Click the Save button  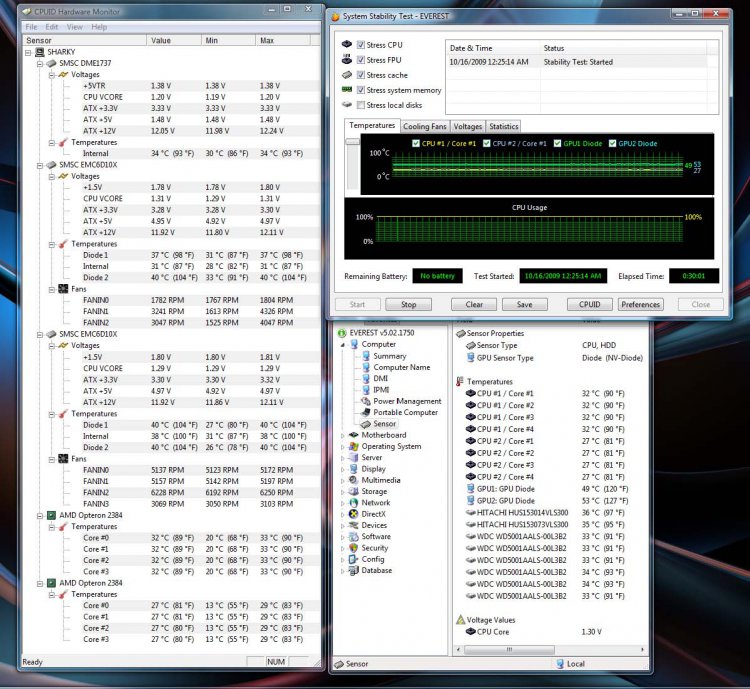tap(524, 304)
